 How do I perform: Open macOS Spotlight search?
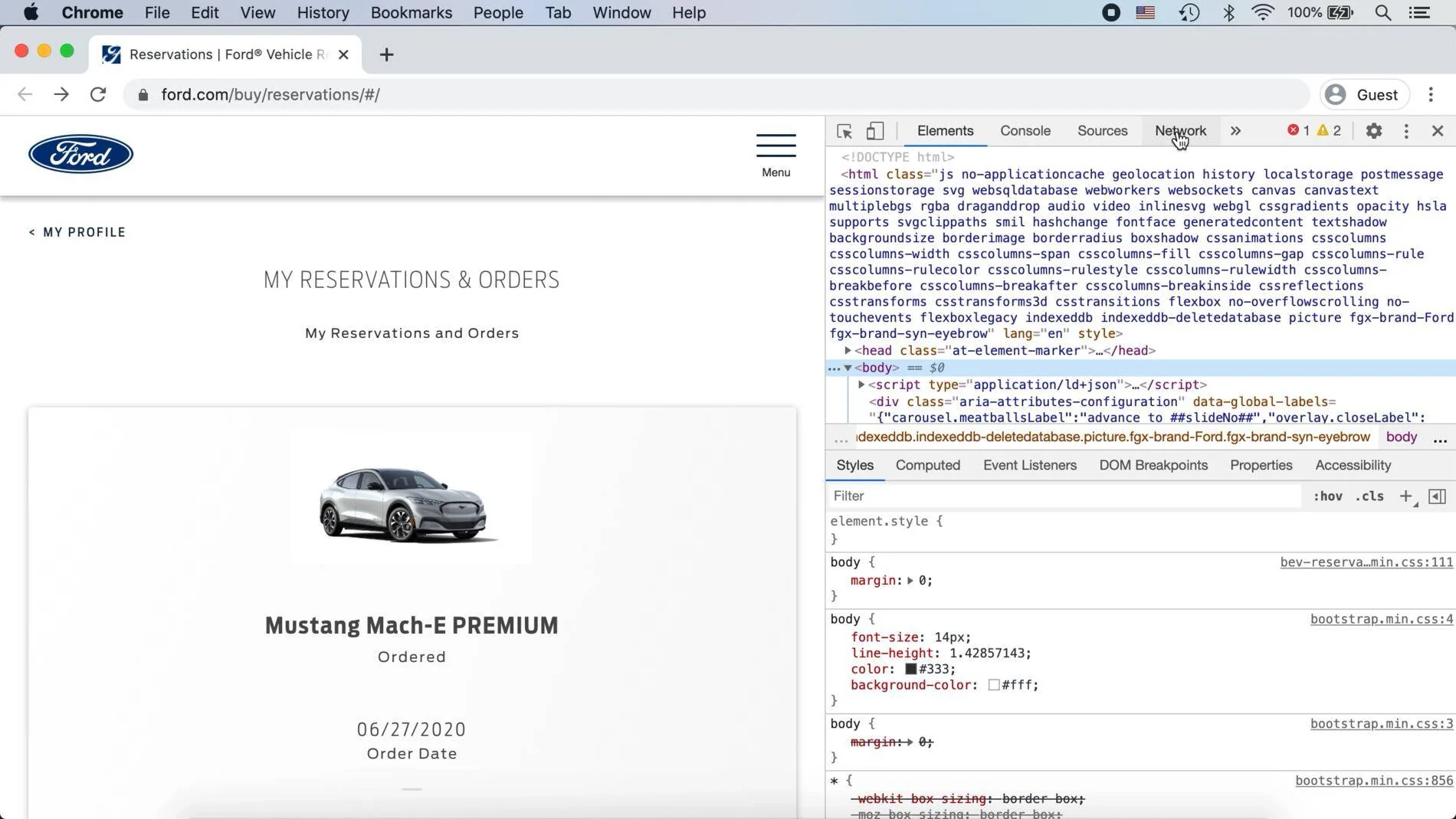1382,12
